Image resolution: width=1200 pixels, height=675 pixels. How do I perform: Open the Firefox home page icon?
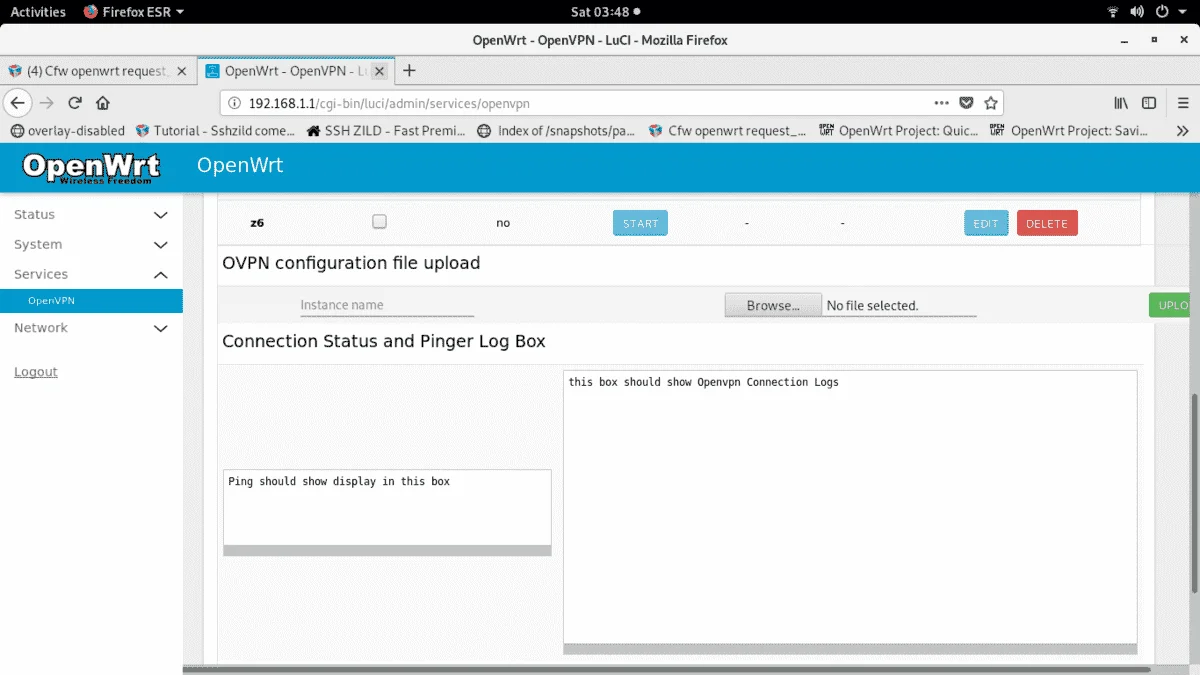(102, 103)
